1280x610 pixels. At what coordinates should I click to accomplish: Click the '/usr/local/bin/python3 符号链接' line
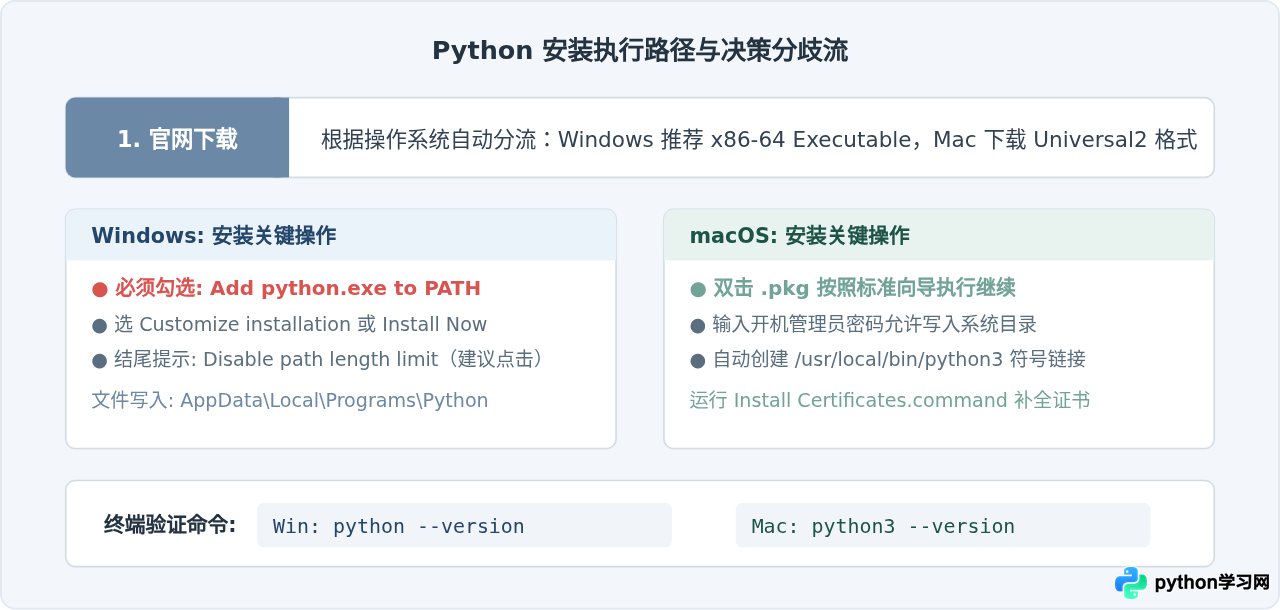click(888, 359)
